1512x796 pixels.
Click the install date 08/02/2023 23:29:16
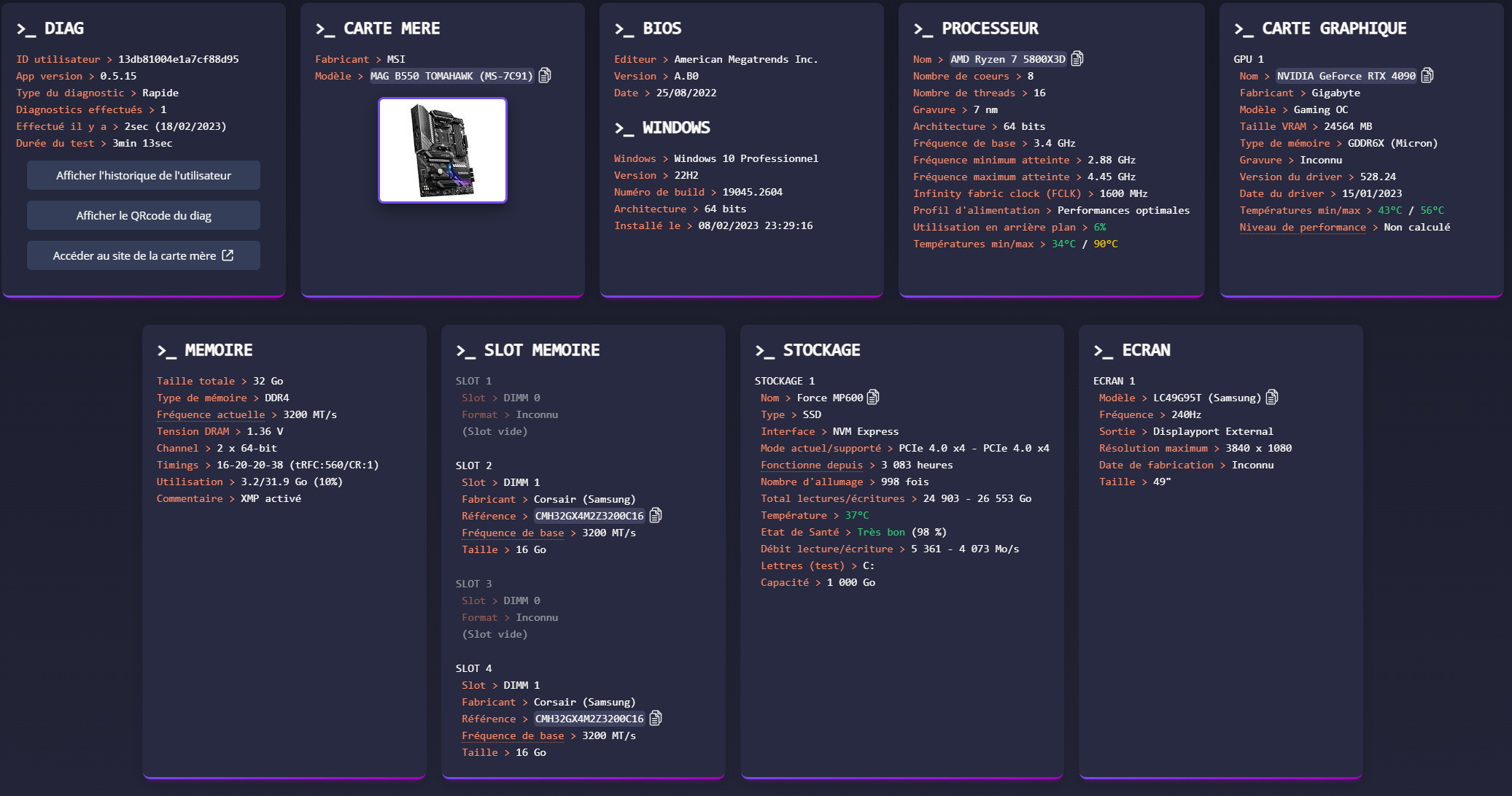pos(756,225)
